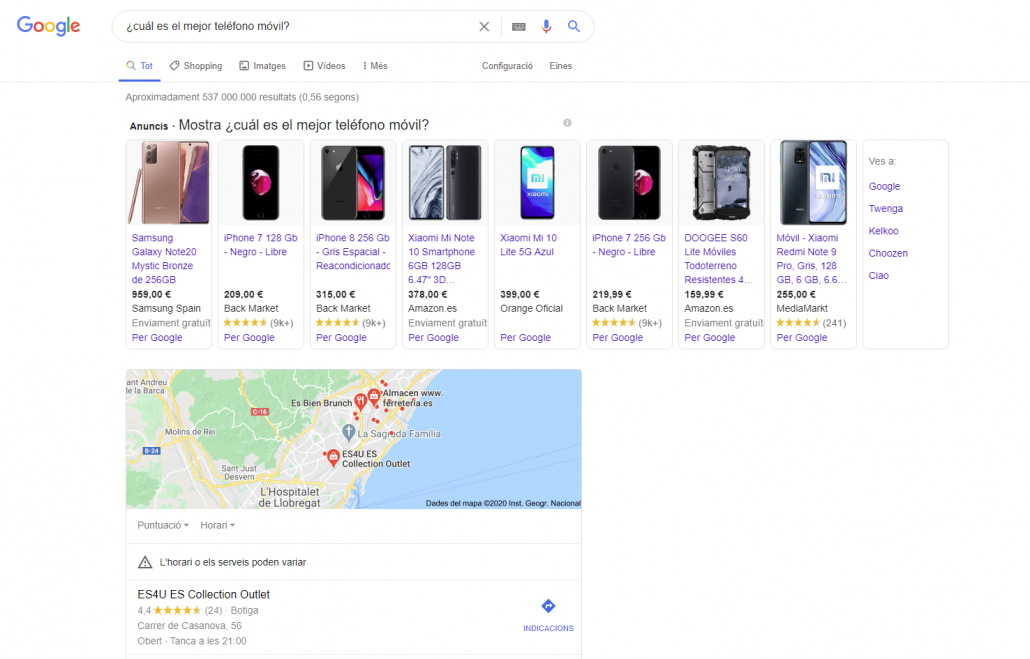Open the Configuració settings link
The height and width of the screenshot is (659, 1030).
point(507,66)
